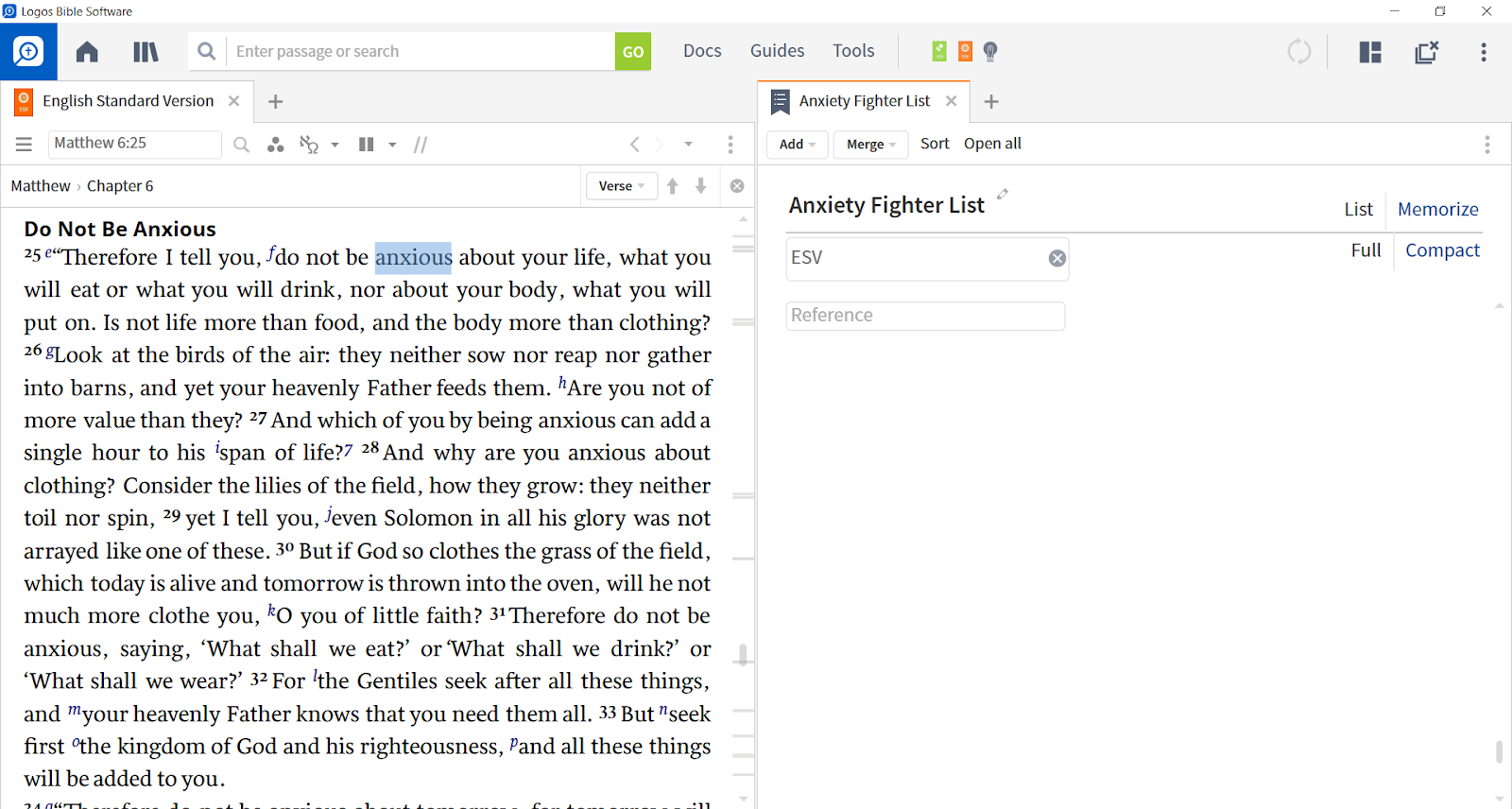Click the heading 'Do Not Be Anxious'
The height and width of the screenshot is (809, 1512).
pyautogui.click(x=120, y=229)
